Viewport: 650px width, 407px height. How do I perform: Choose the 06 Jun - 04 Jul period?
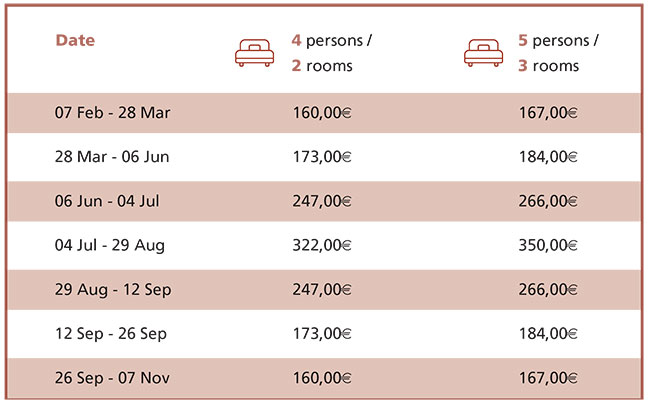click(x=107, y=201)
